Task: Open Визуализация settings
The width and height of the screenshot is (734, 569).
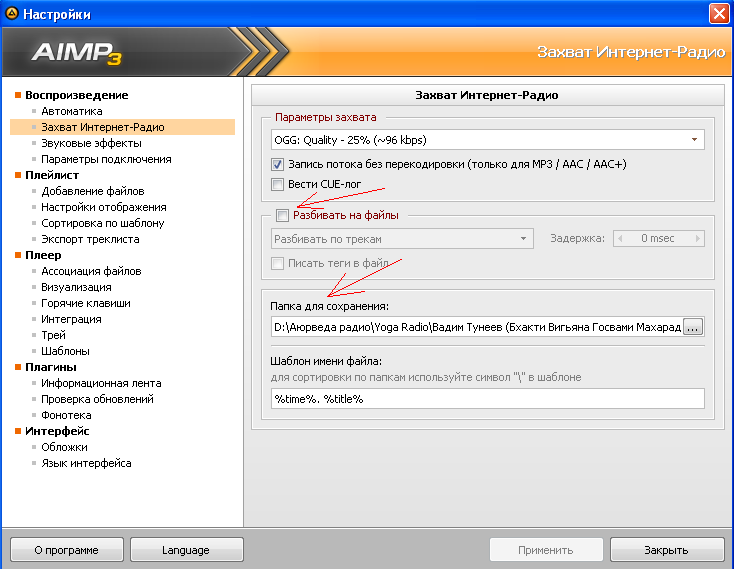Action: pyautogui.click(x=76, y=287)
